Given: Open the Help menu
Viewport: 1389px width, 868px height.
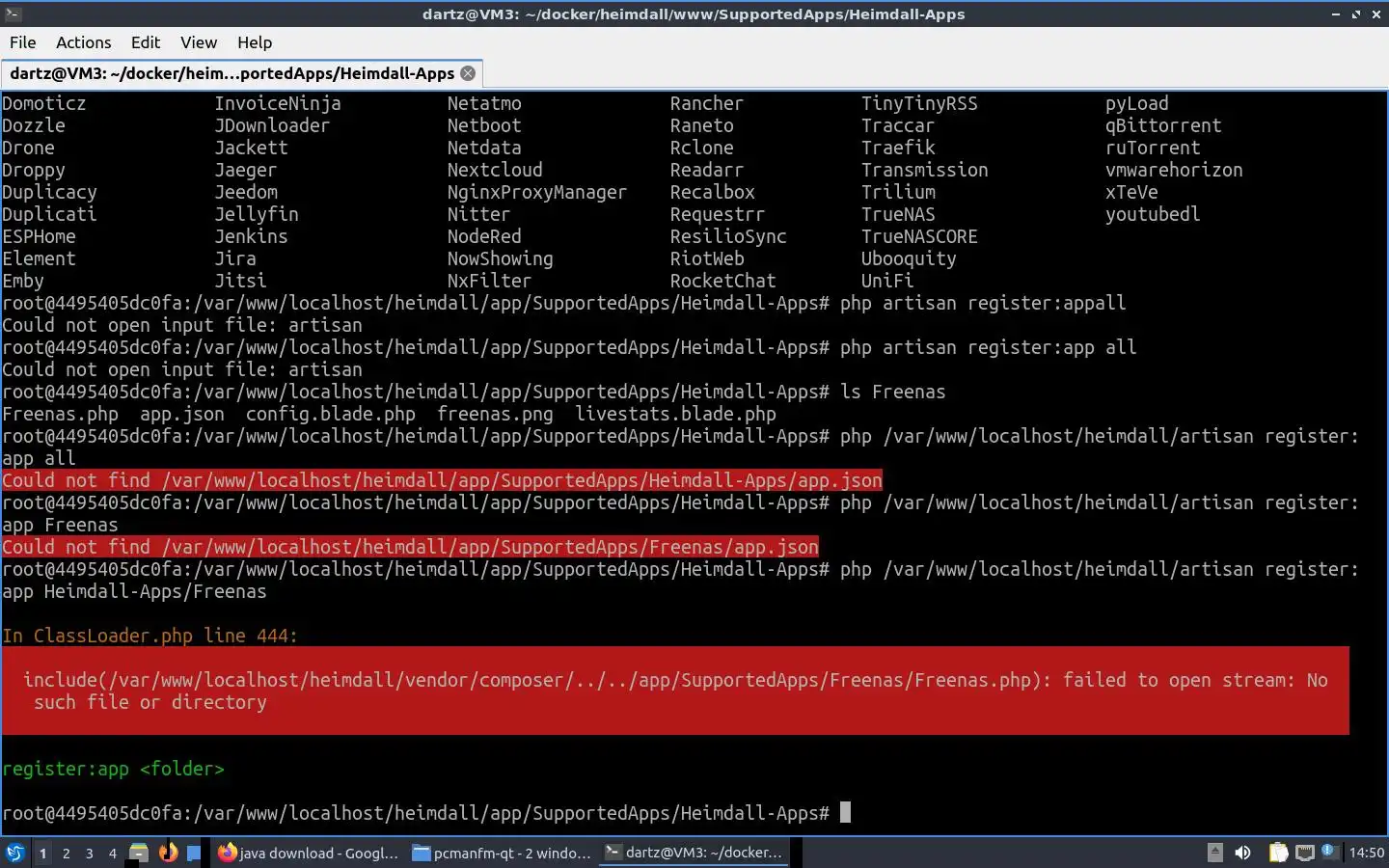Looking at the screenshot, I should (x=255, y=42).
